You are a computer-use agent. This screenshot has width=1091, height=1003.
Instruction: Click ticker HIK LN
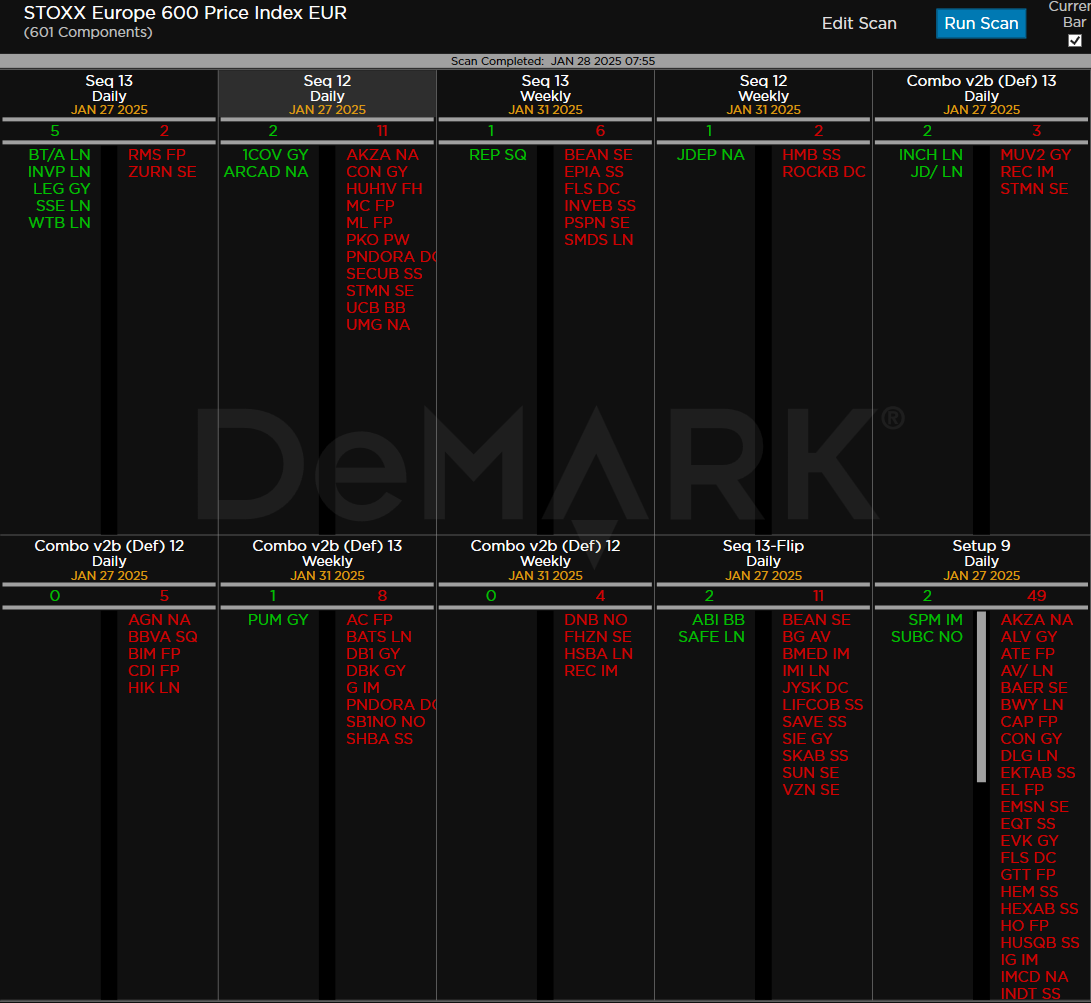(154, 688)
